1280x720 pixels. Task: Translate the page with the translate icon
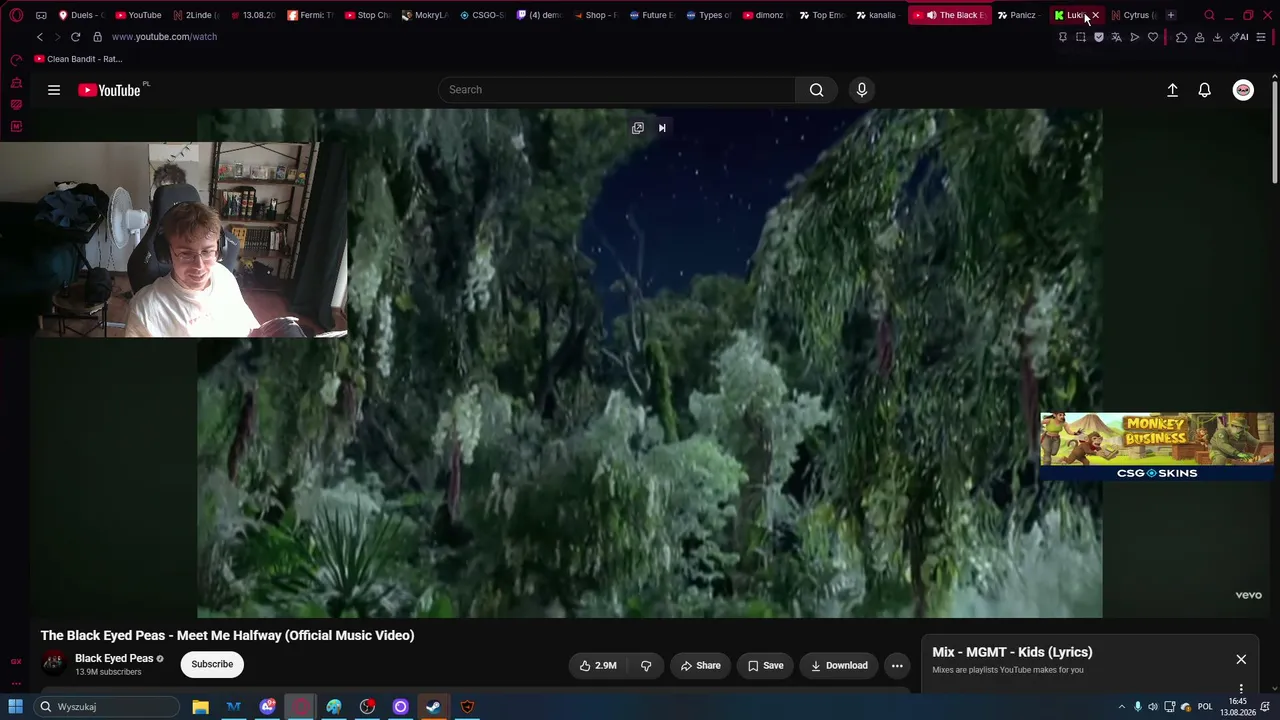[1117, 37]
